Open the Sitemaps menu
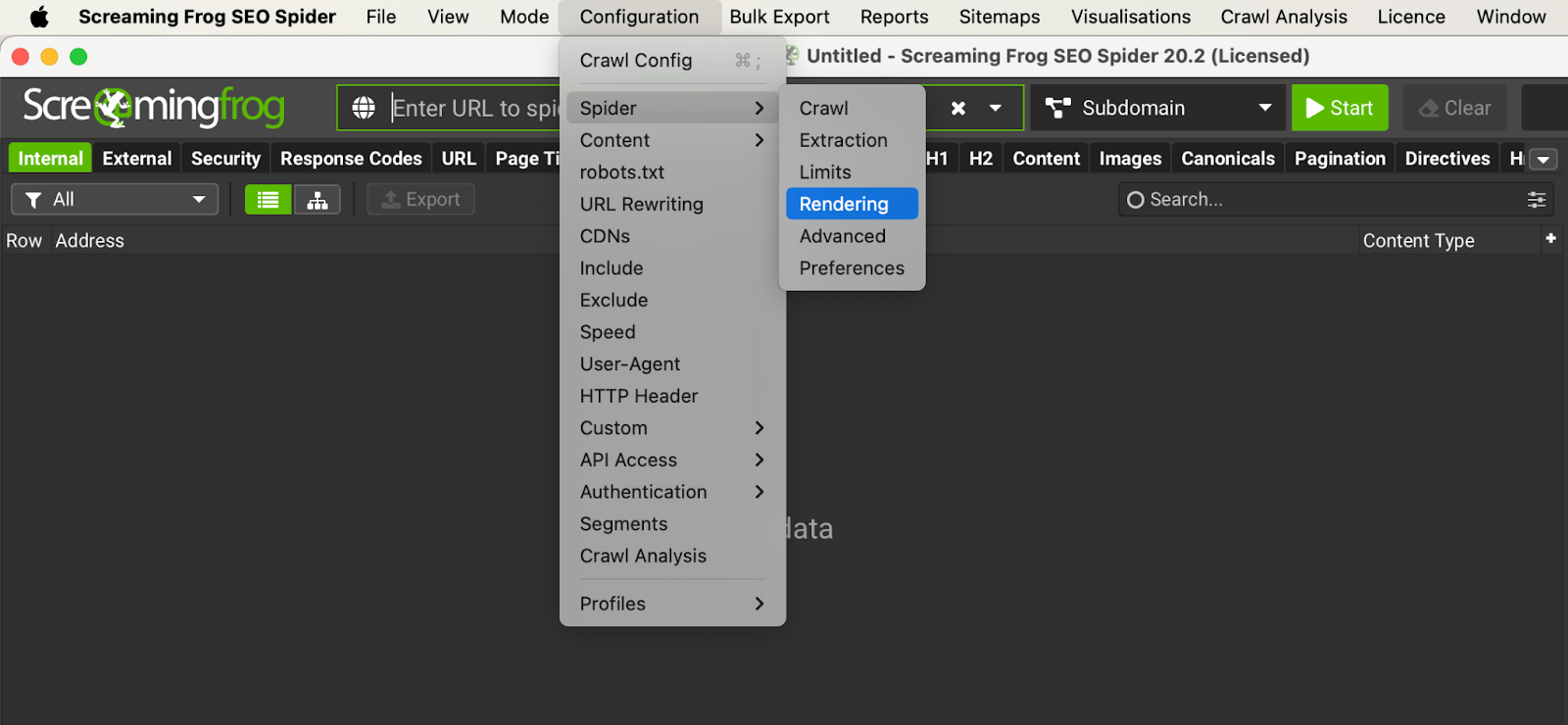This screenshot has height=725, width=1568. click(x=1000, y=17)
